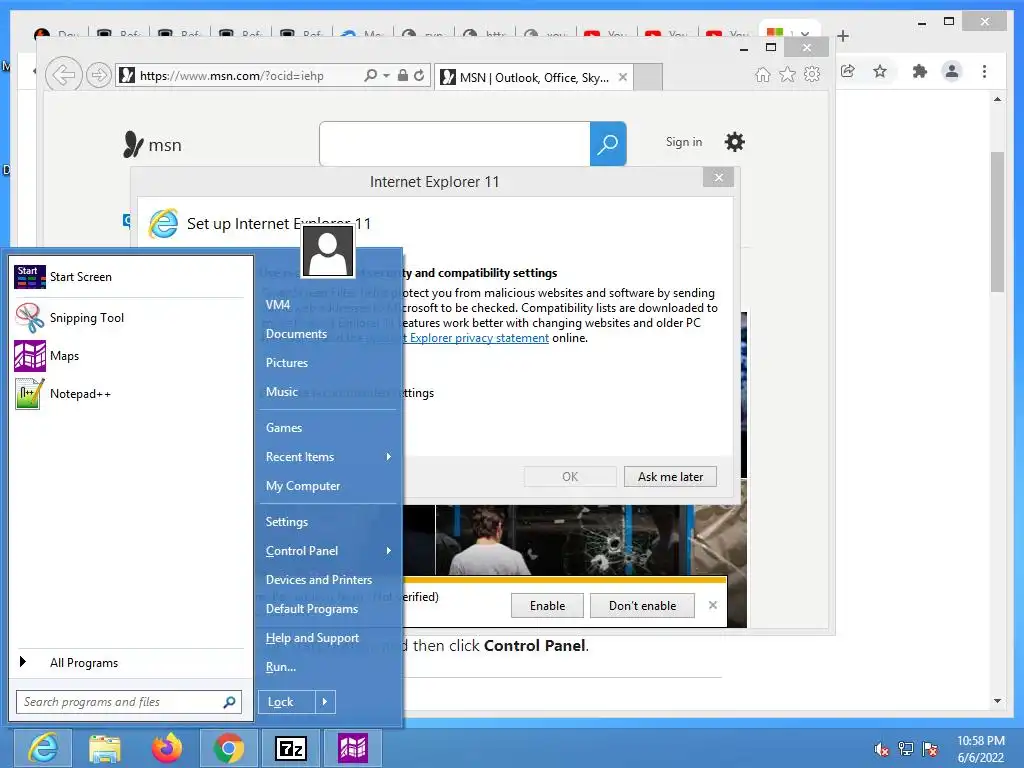This screenshot has width=1024, height=768.
Task: Close the add-on notification bar
Action: (x=712, y=605)
